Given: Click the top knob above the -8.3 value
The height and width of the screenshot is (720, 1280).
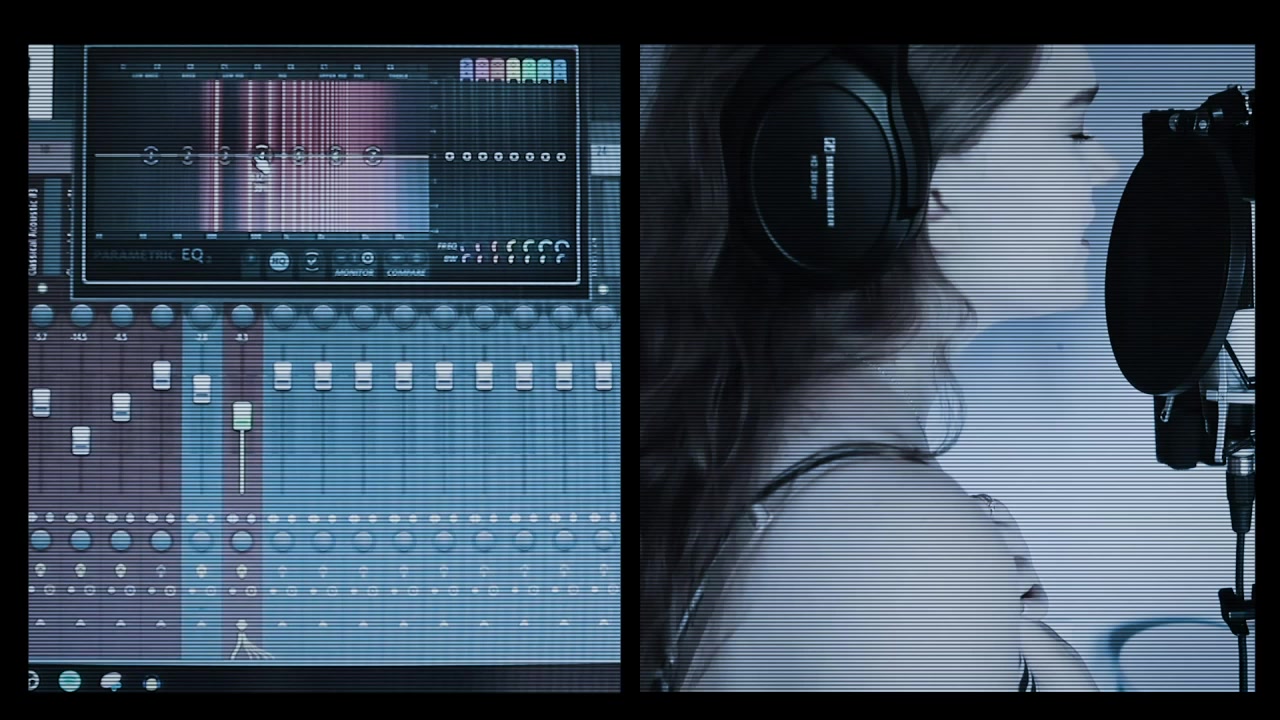Looking at the screenshot, I should pyautogui.click(x=242, y=316).
